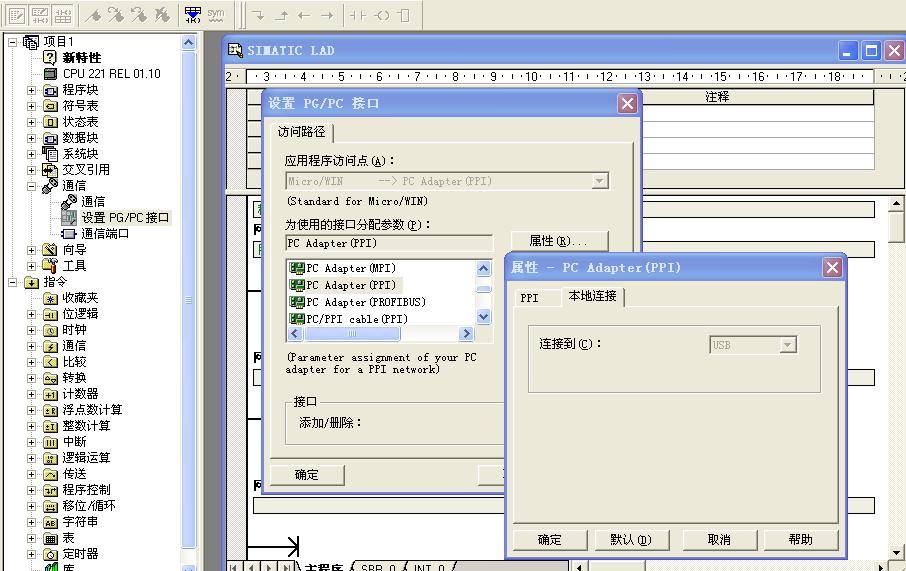The width and height of the screenshot is (906, 571).
Task: Click the 计数器 counter folder icon
Action: (x=50, y=394)
